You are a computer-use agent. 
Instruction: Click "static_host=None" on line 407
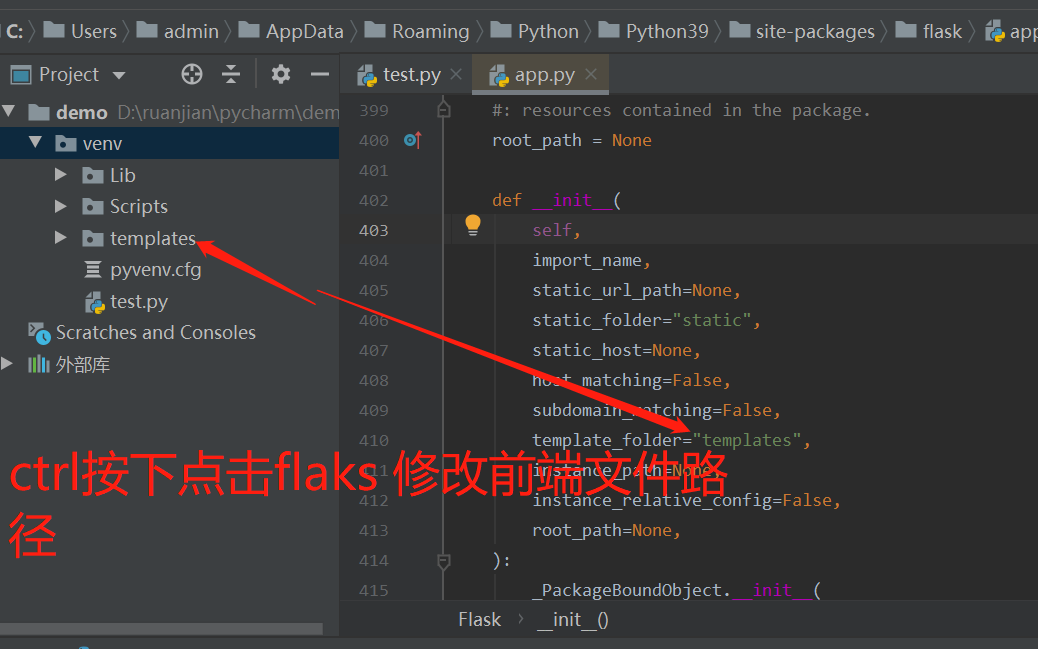[x=612, y=350]
